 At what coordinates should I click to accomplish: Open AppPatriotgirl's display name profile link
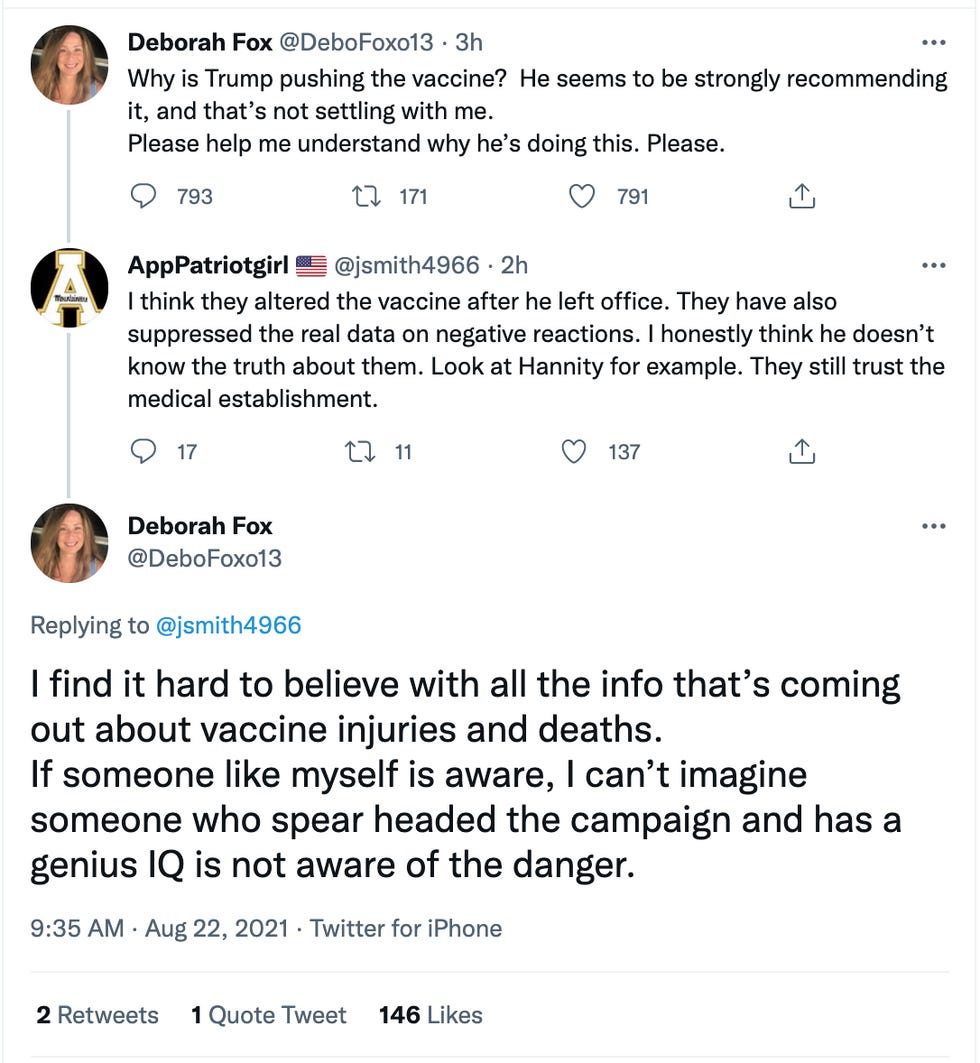click(208, 265)
